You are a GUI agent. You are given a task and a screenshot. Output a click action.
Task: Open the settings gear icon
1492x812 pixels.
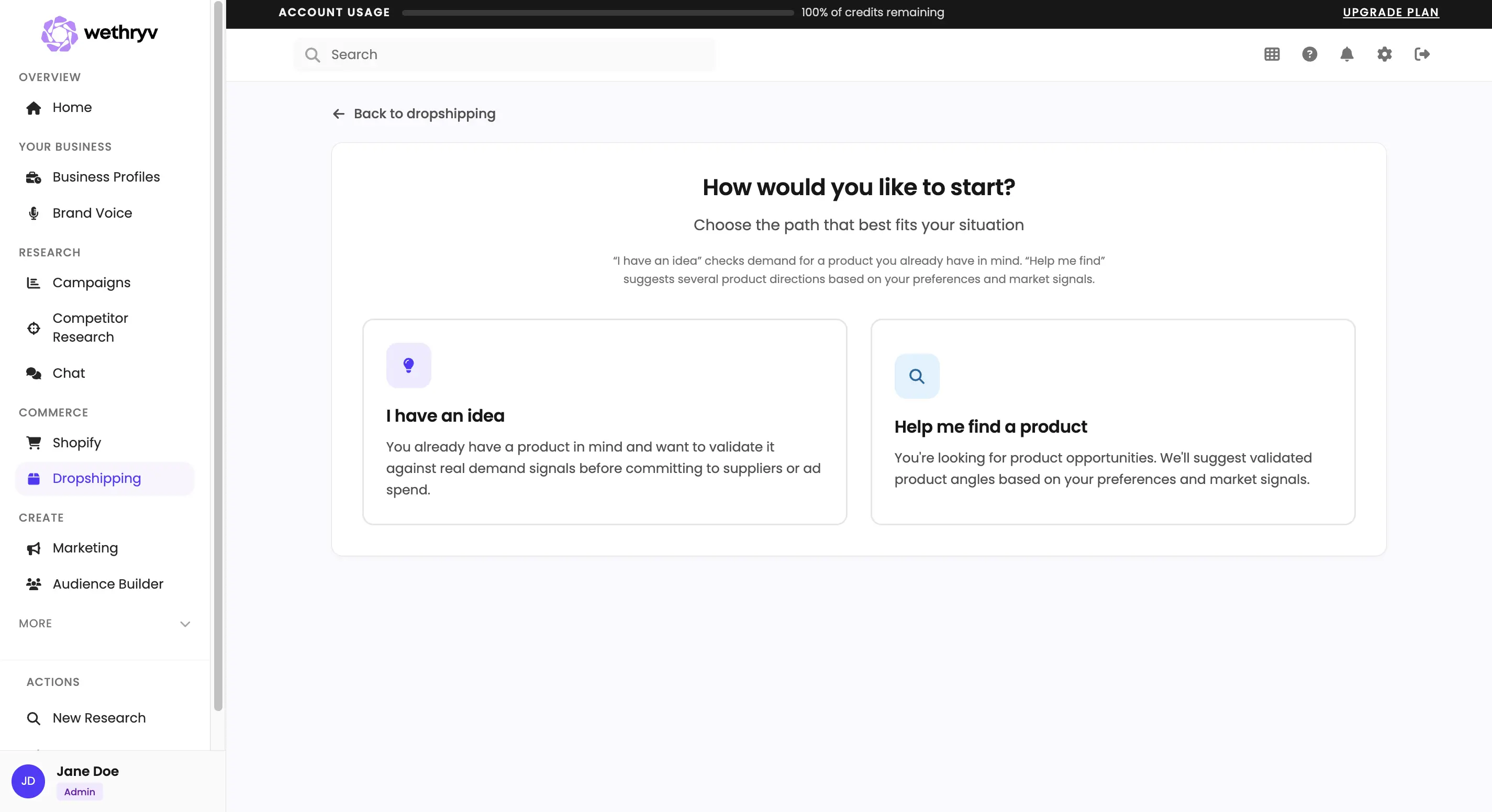click(1384, 54)
